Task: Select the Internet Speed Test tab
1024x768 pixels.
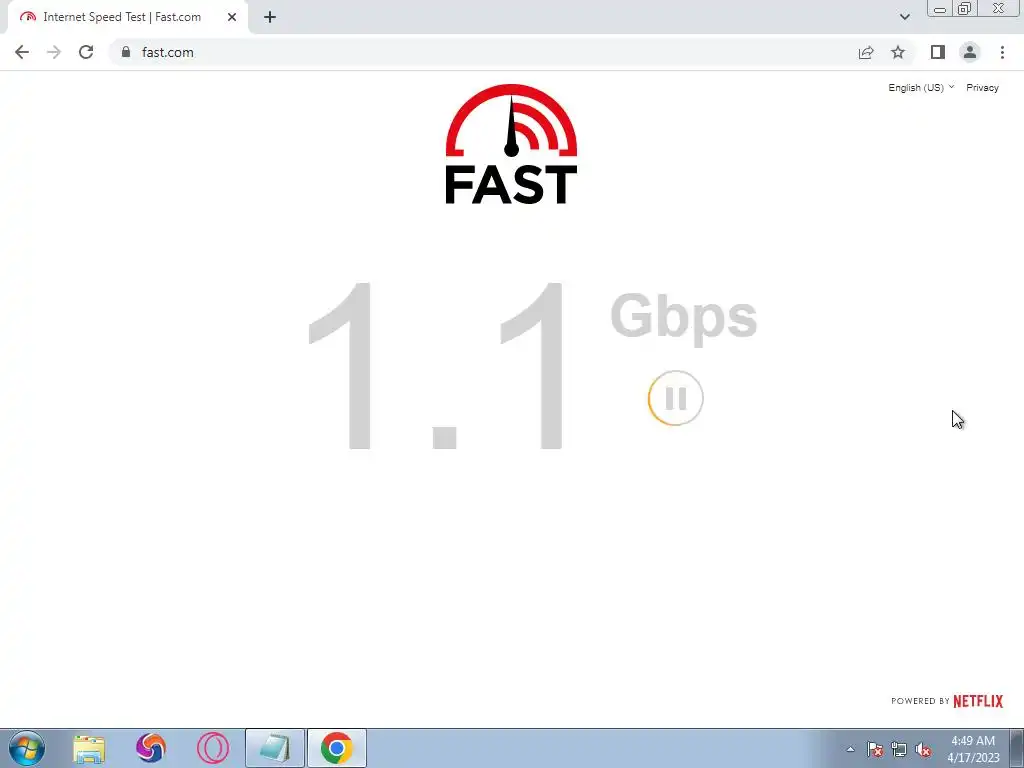Action: (x=128, y=17)
